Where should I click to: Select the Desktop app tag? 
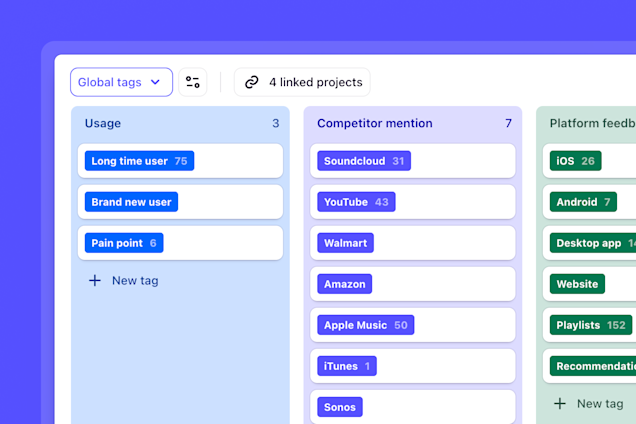pos(593,243)
